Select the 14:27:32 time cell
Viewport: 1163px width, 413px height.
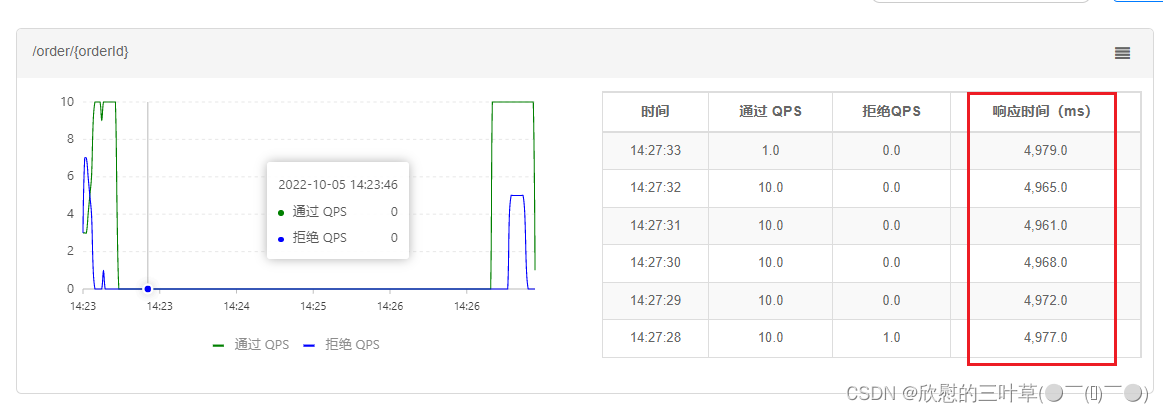tap(655, 188)
